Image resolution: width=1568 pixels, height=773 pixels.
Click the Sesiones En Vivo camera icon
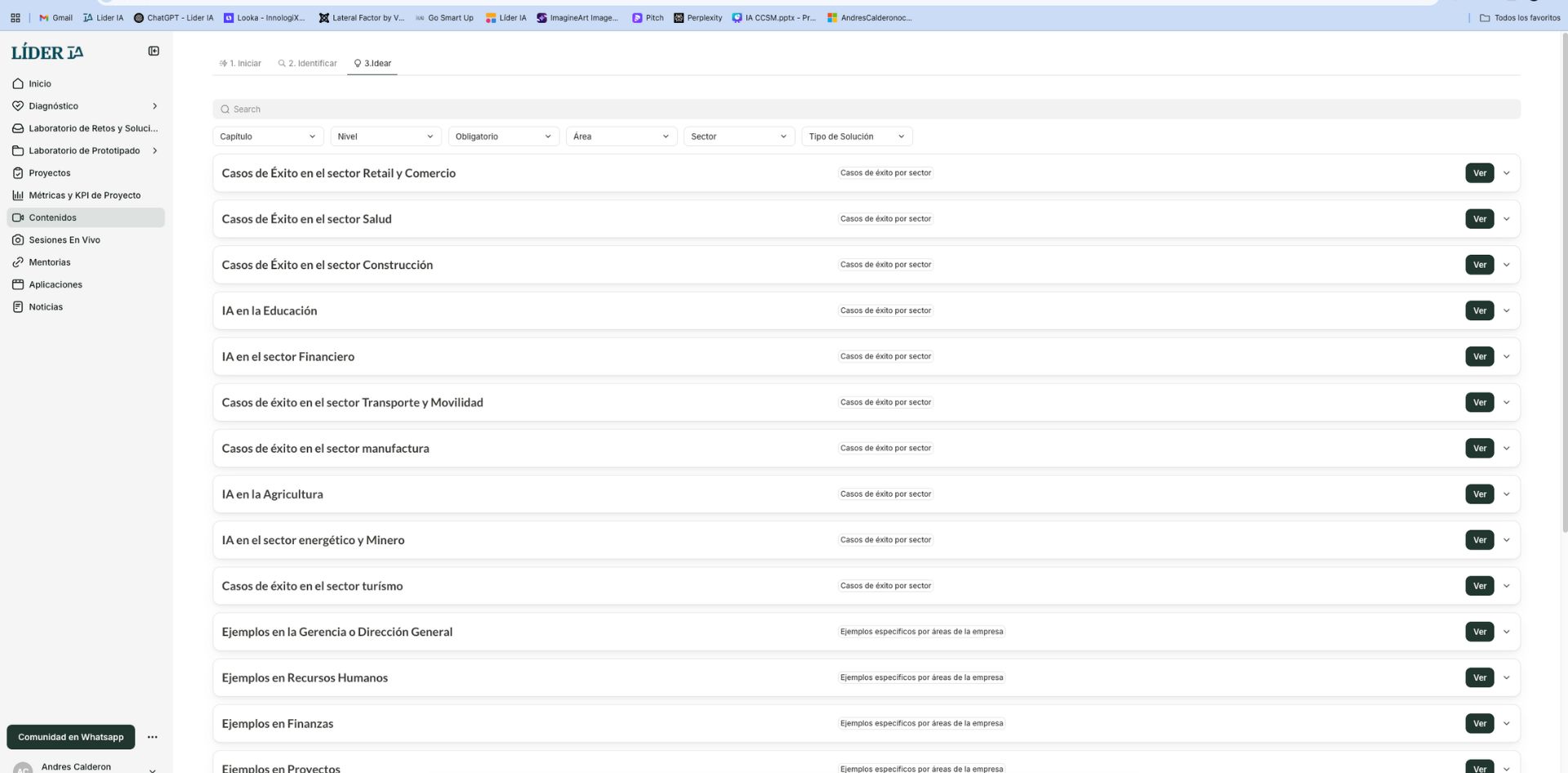18,240
